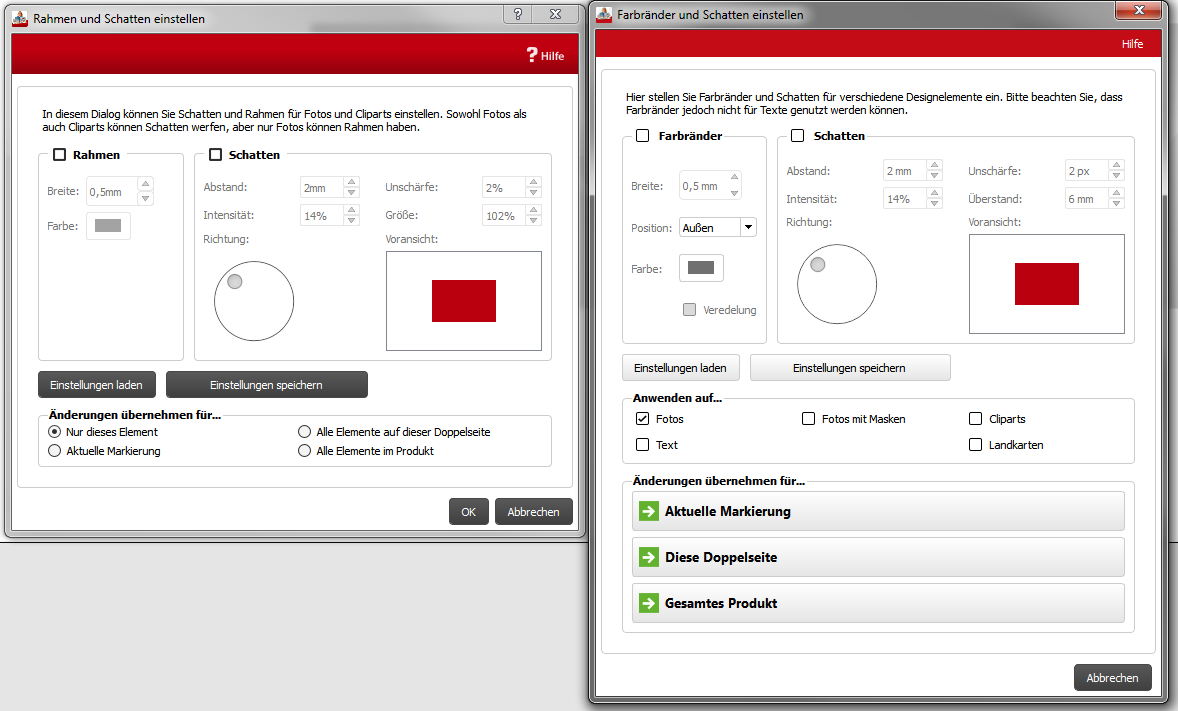
Task: Click Abbrechen in Rahmen und Schatten dialog
Action: tap(533, 512)
